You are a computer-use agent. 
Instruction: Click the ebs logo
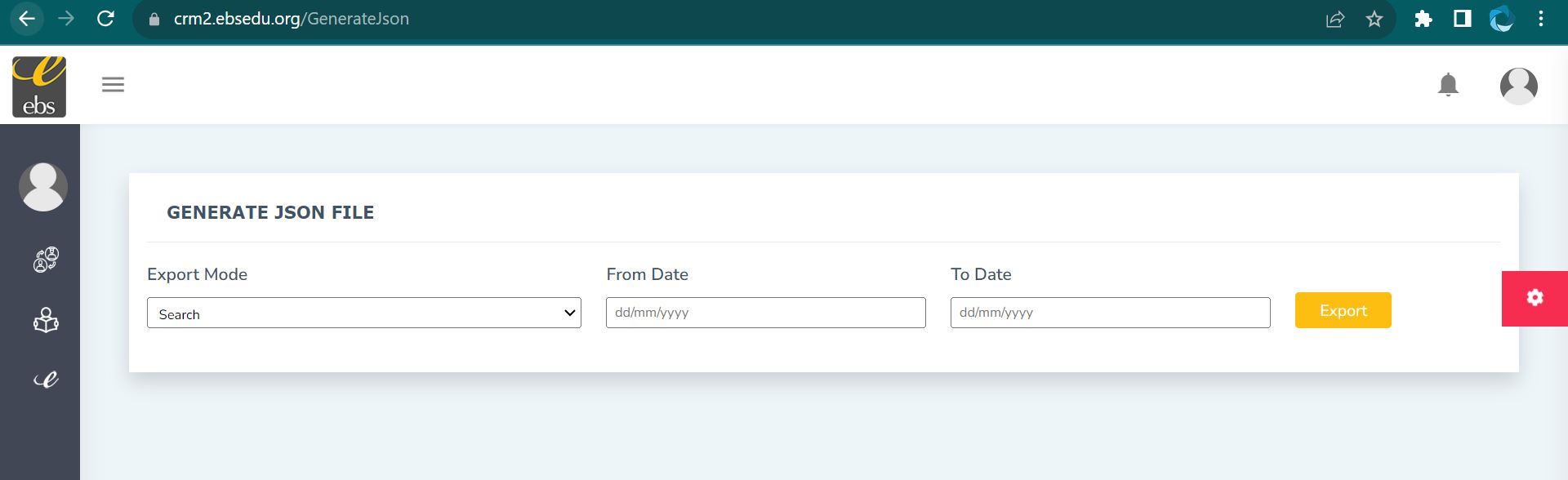[39, 87]
